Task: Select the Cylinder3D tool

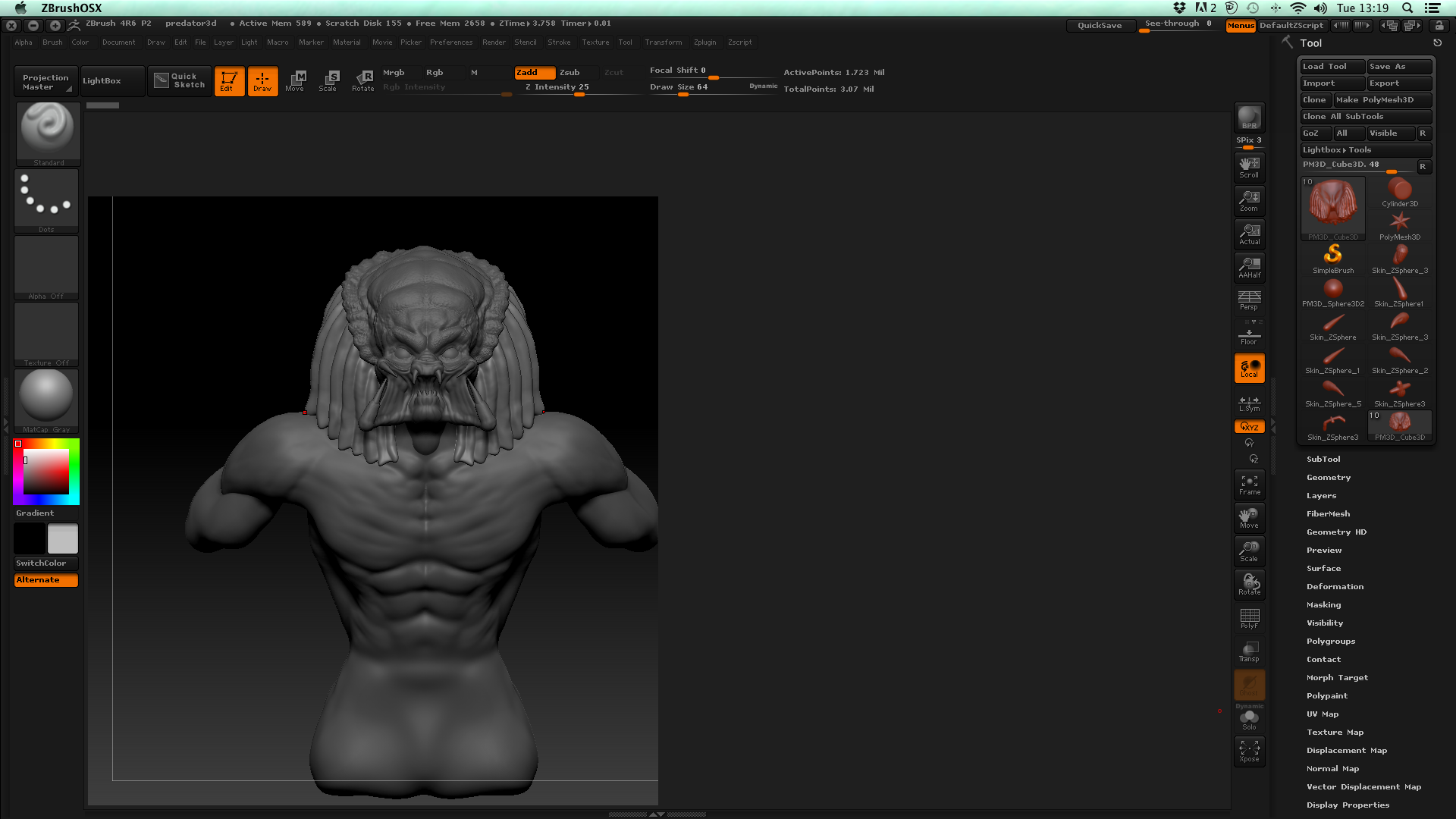Action: point(1400,192)
